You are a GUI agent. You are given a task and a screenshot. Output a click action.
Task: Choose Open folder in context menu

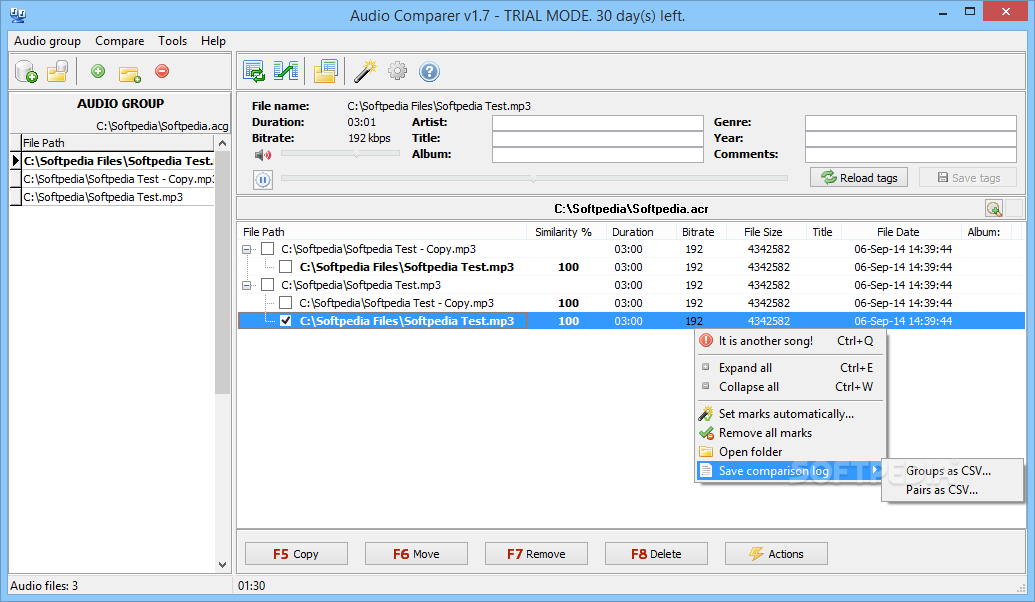pos(790,452)
